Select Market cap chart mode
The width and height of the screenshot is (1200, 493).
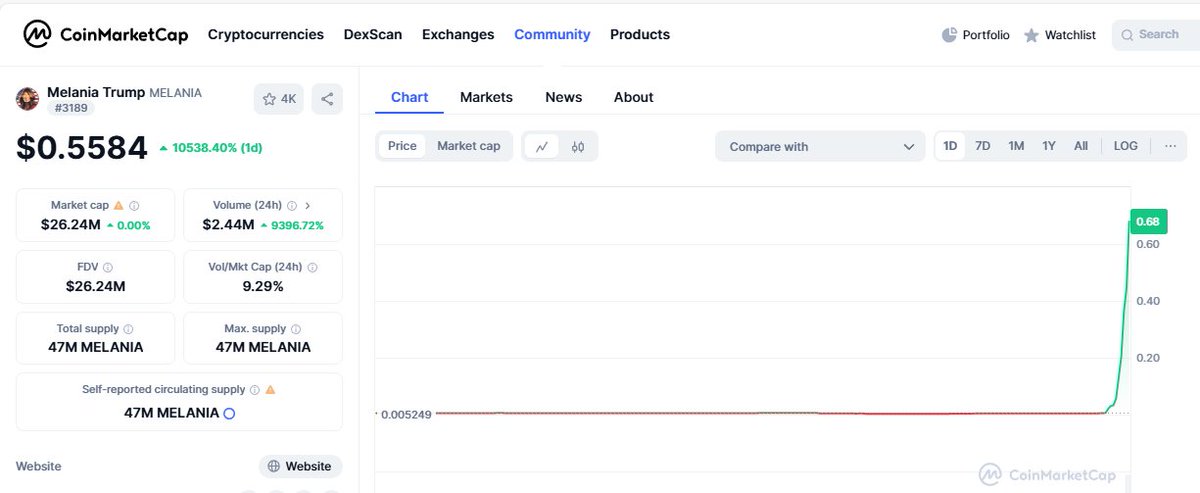point(468,146)
